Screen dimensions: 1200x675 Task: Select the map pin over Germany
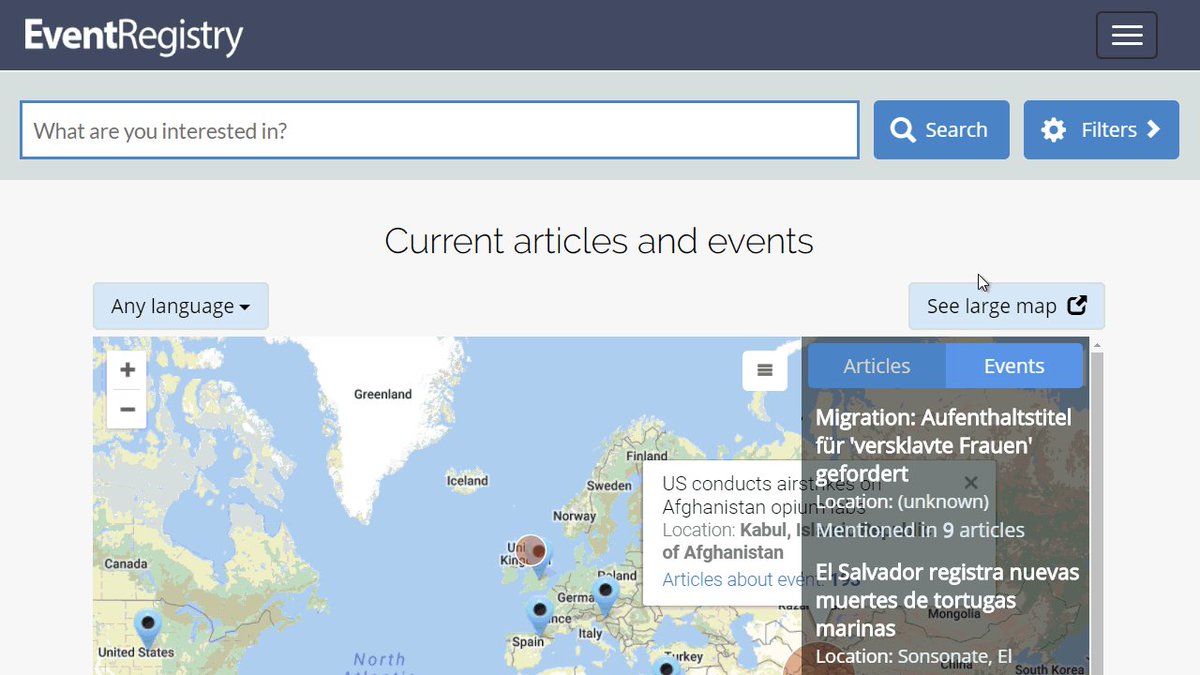click(x=605, y=595)
